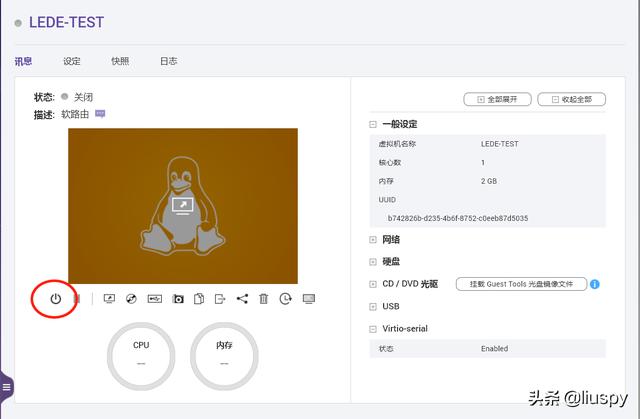Select the UUID value b742826b-d235-4b6f-8752-c0eeb87d5035
Image resolution: width=640 pixels, height=419 pixels.
coord(458,218)
